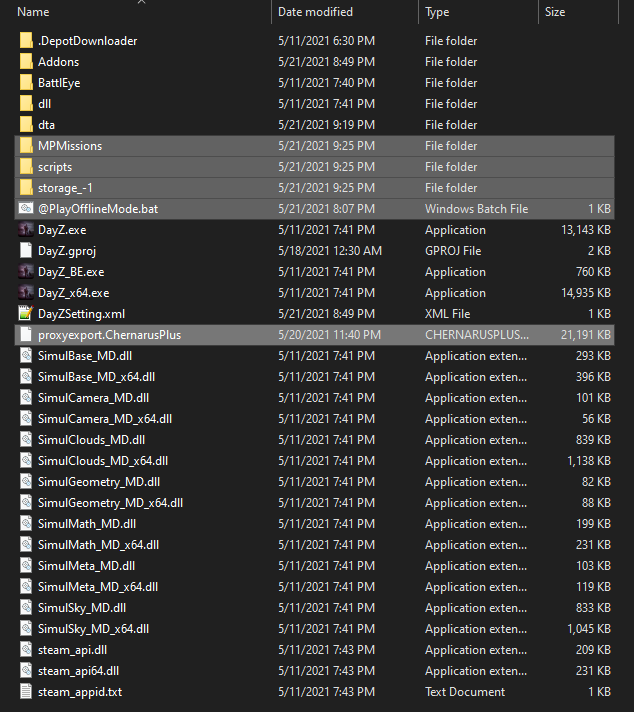This screenshot has width=634, height=712.
Task: Click the BattlEye folder icon
Action: point(26,83)
